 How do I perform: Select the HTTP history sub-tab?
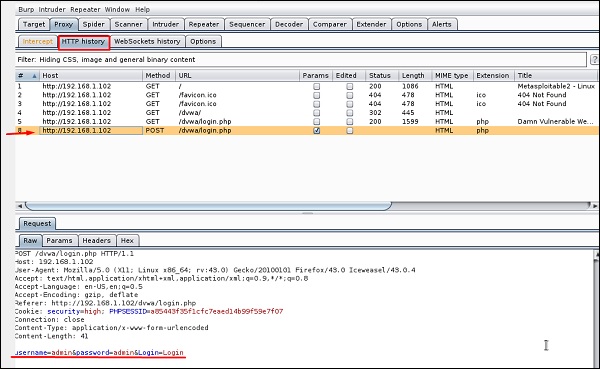coord(83,42)
